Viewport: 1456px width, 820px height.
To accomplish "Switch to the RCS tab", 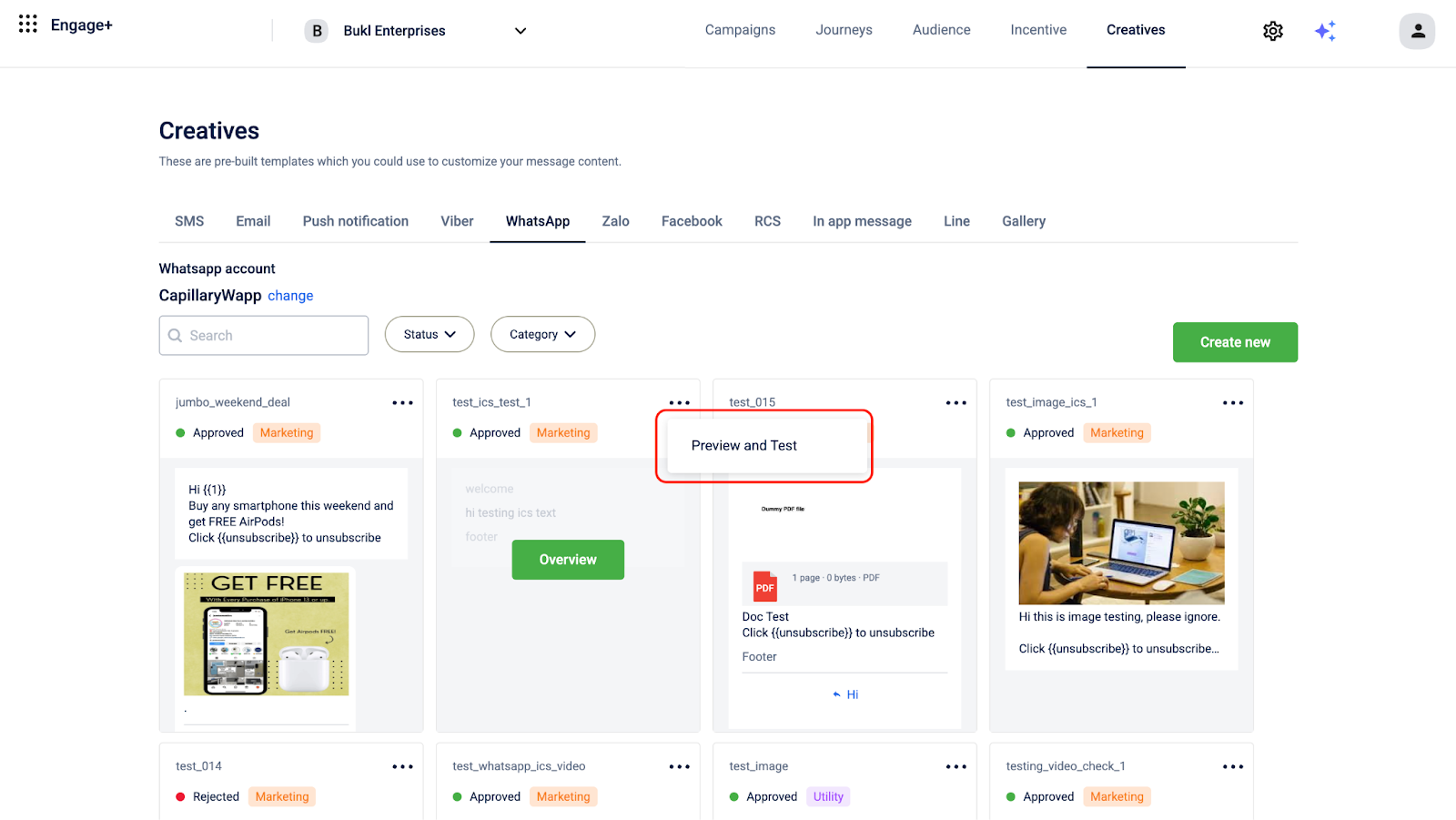I will [767, 221].
